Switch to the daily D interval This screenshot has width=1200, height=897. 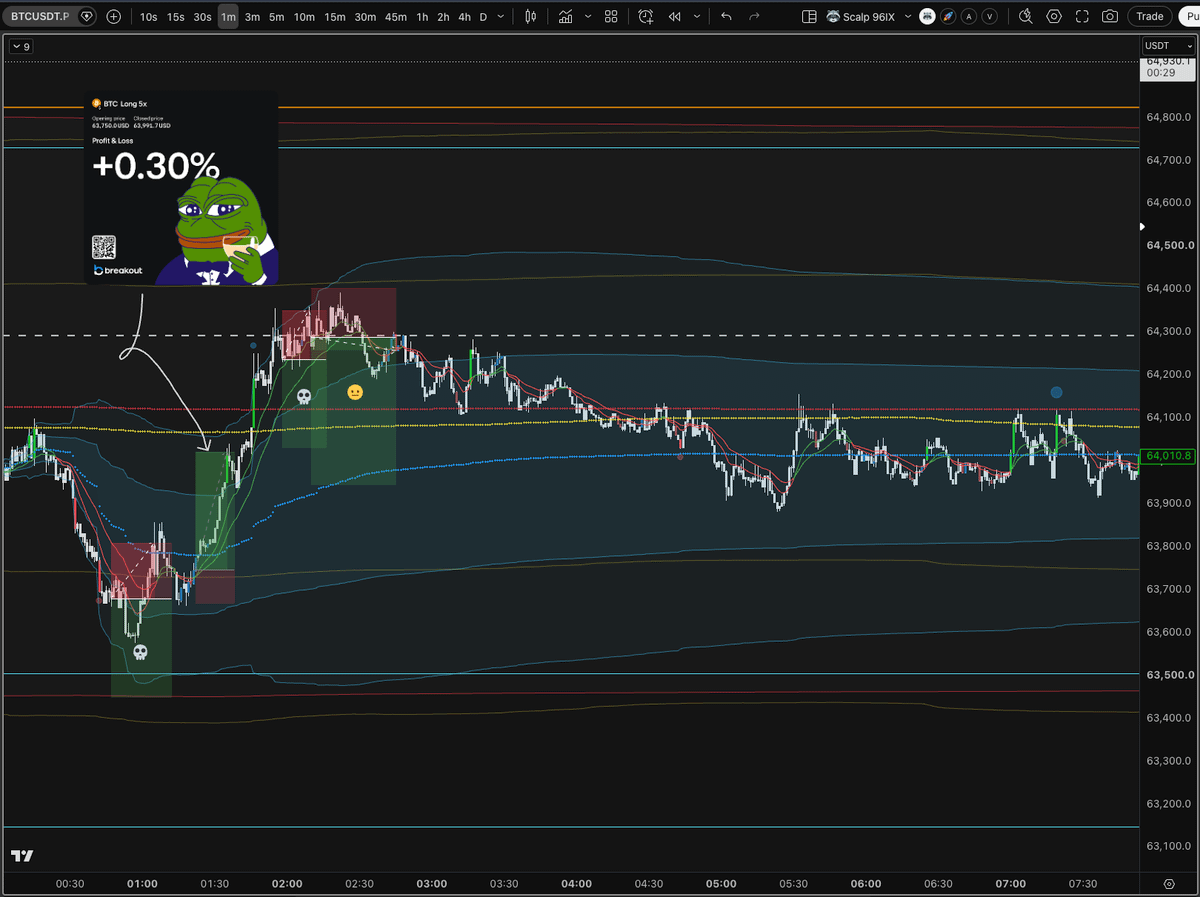(484, 16)
